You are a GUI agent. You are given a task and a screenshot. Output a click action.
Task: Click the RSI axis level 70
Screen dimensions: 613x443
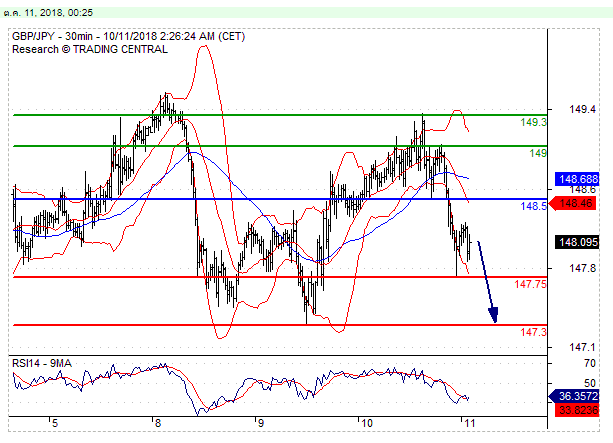[590, 363]
